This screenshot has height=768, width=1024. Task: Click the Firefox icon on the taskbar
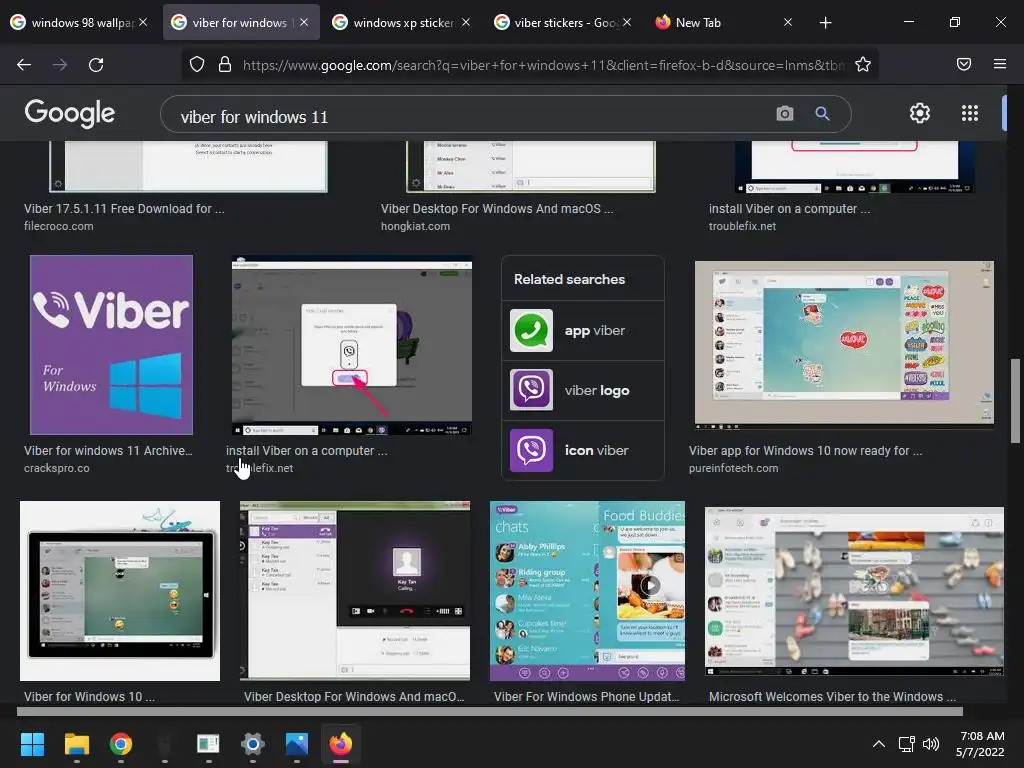[340, 744]
